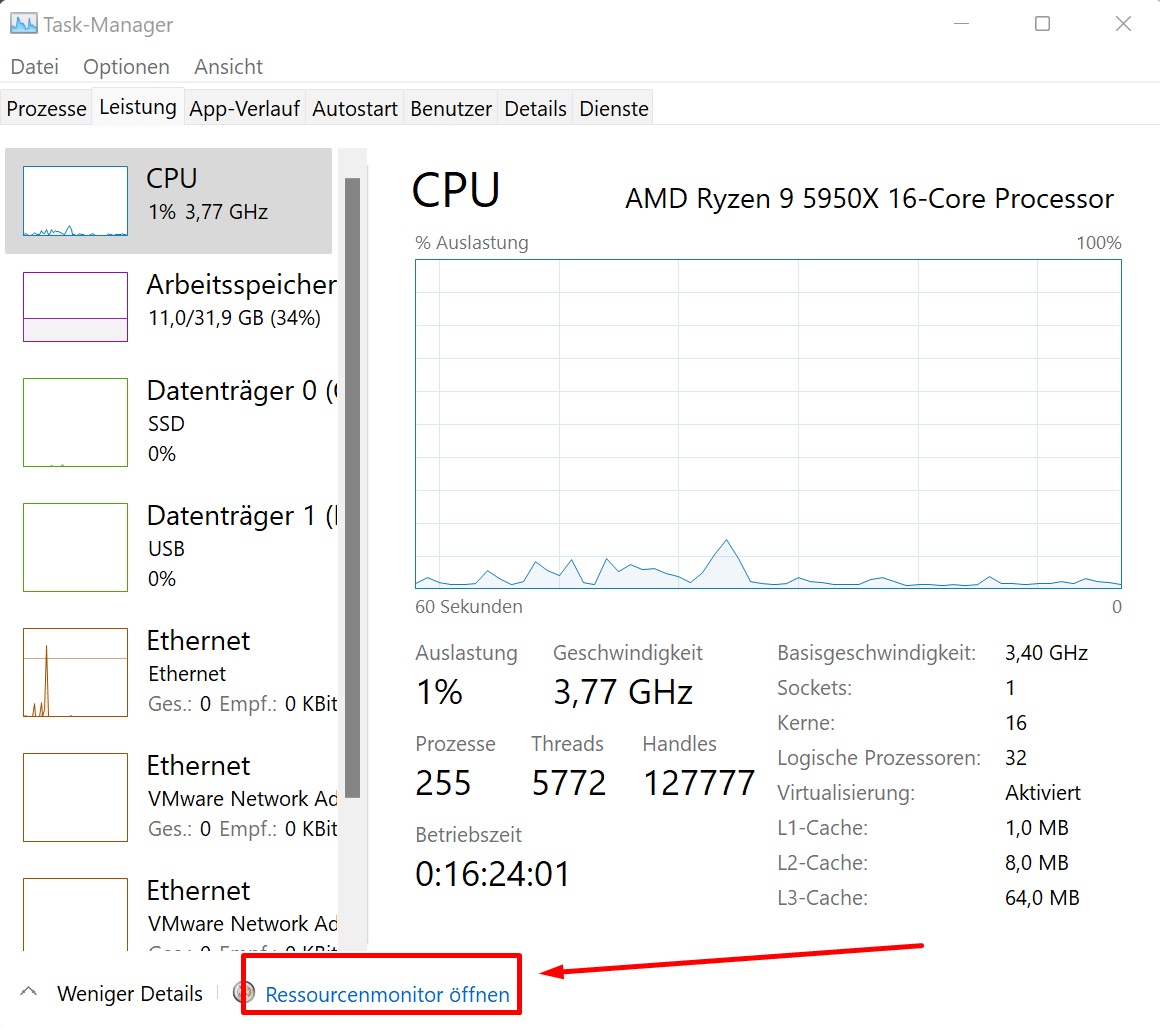Select the first Ethernet graph thumbnail
Screen dimensions: 1160x1030
click(x=75, y=672)
